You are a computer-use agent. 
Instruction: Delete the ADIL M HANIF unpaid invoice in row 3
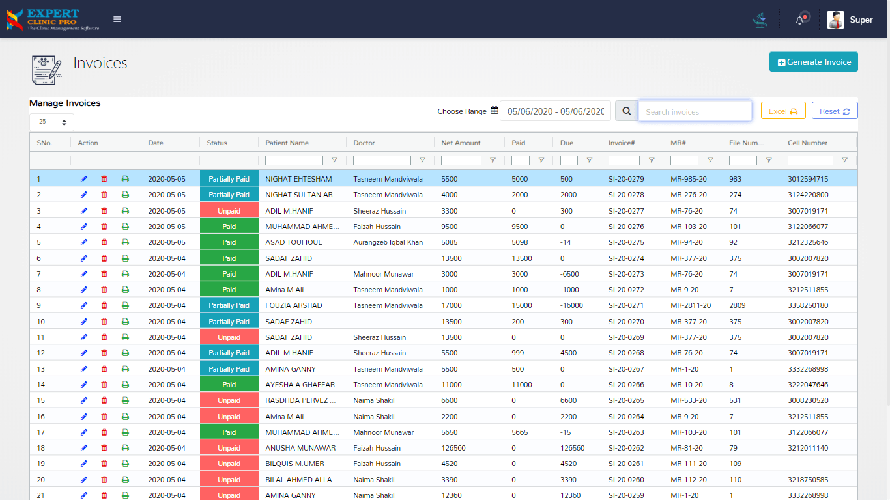click(105, 211)
